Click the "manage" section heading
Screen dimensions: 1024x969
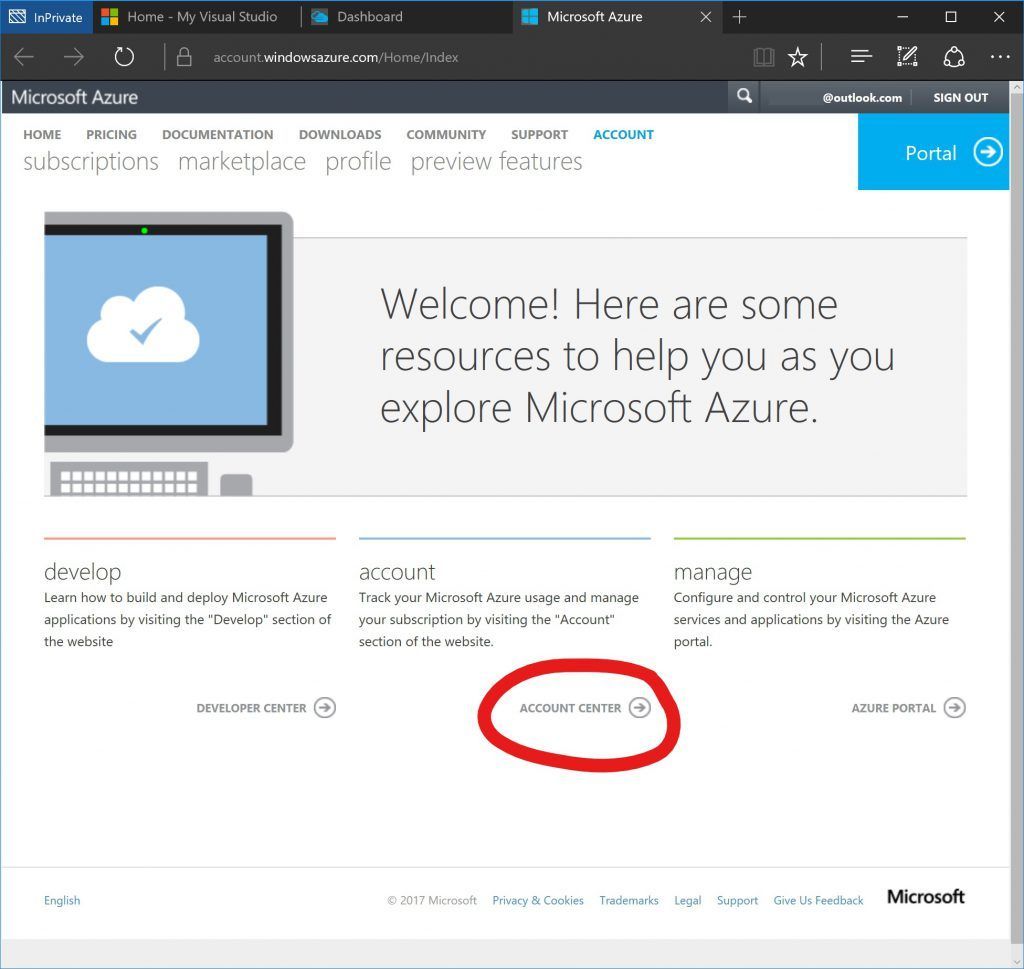pyautogui.click(x=712, y=572)
